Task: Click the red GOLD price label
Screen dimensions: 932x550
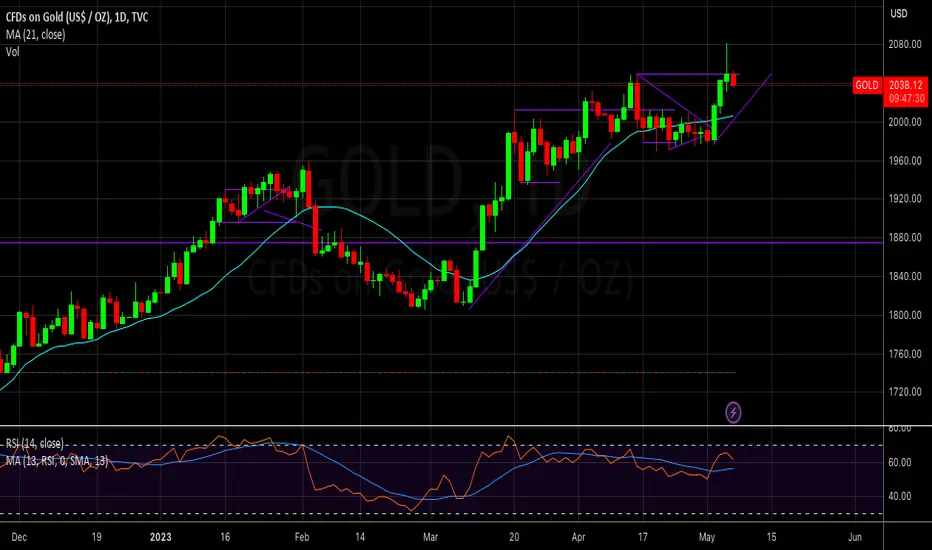Action: coord(867,86)
